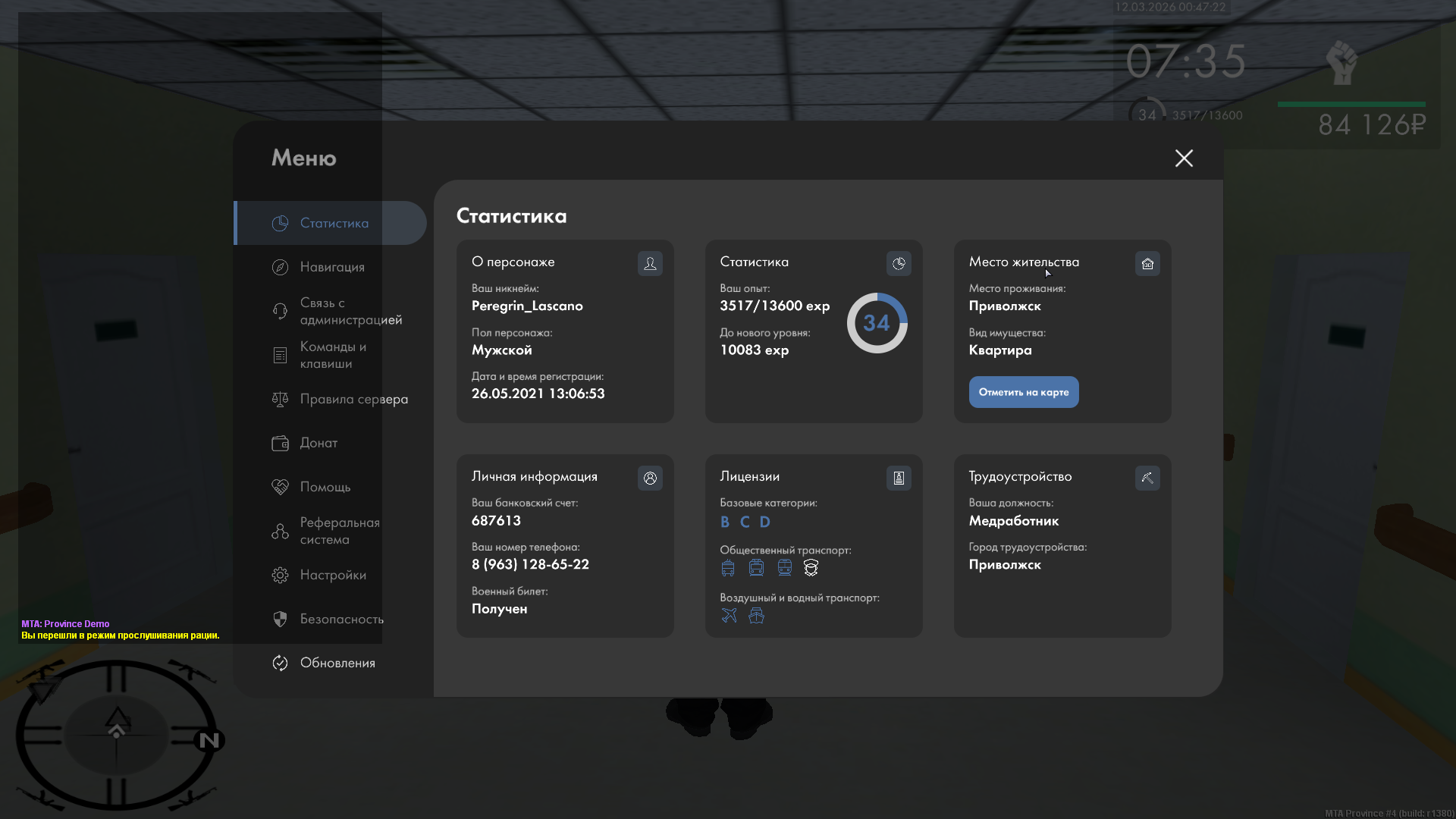The height and width of the screenshot is (819, 1456).
Task: Open the Донат section
Action: click(318, 443)
